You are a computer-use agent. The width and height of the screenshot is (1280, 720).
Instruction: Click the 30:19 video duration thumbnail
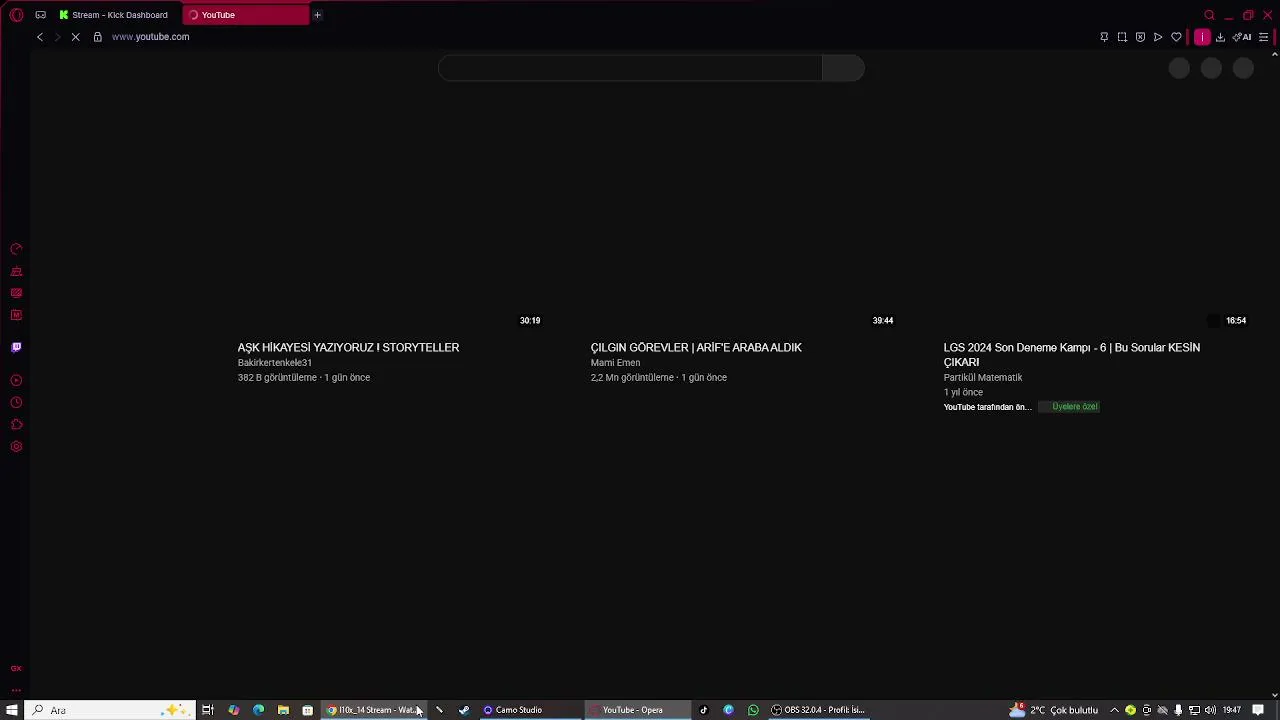530,320
